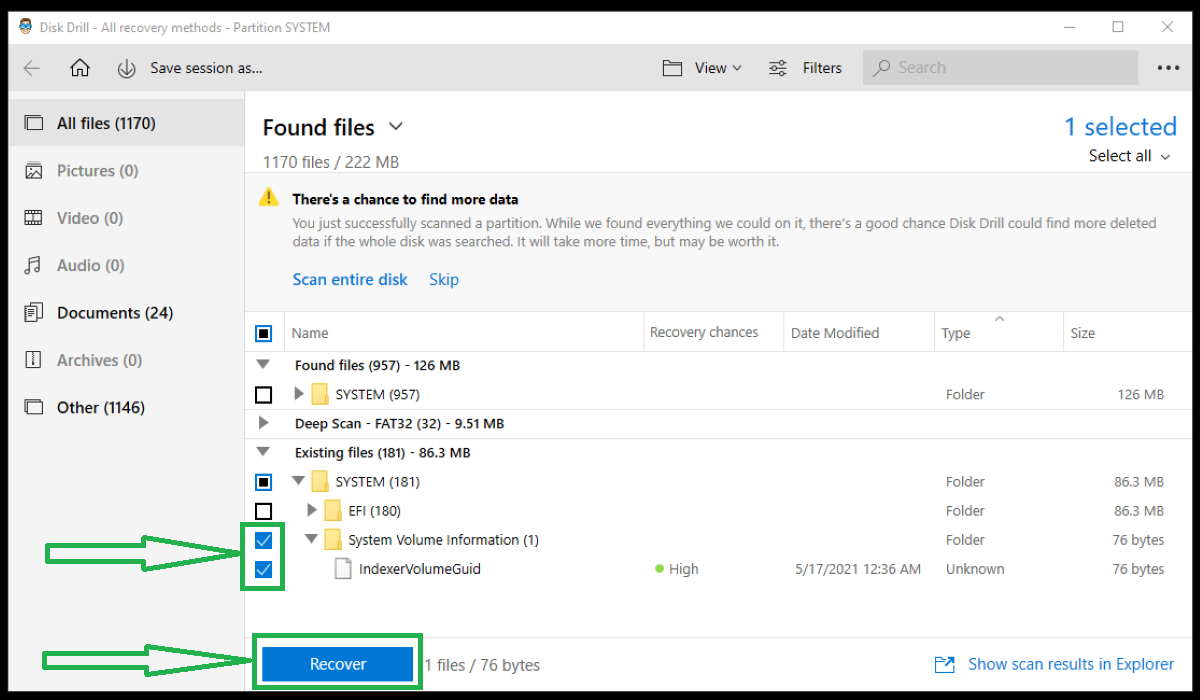Open the View folder icon menu
Viewport: 1200px width, 700px height.
click(x=672, y=68)
